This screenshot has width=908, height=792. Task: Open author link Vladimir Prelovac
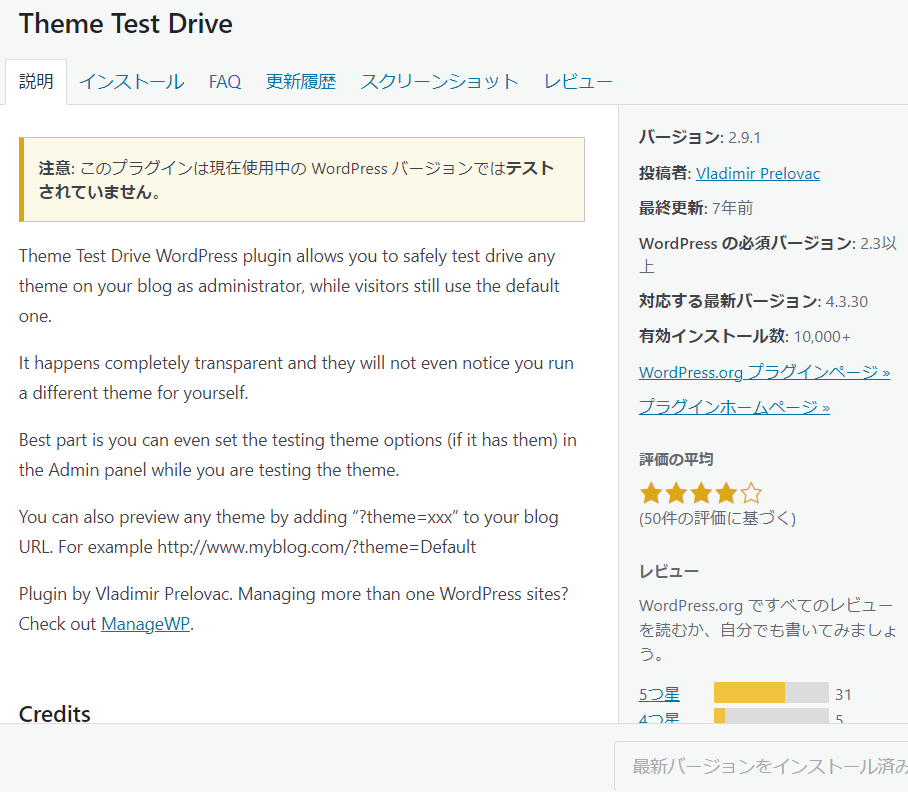[x=757, y=173]
